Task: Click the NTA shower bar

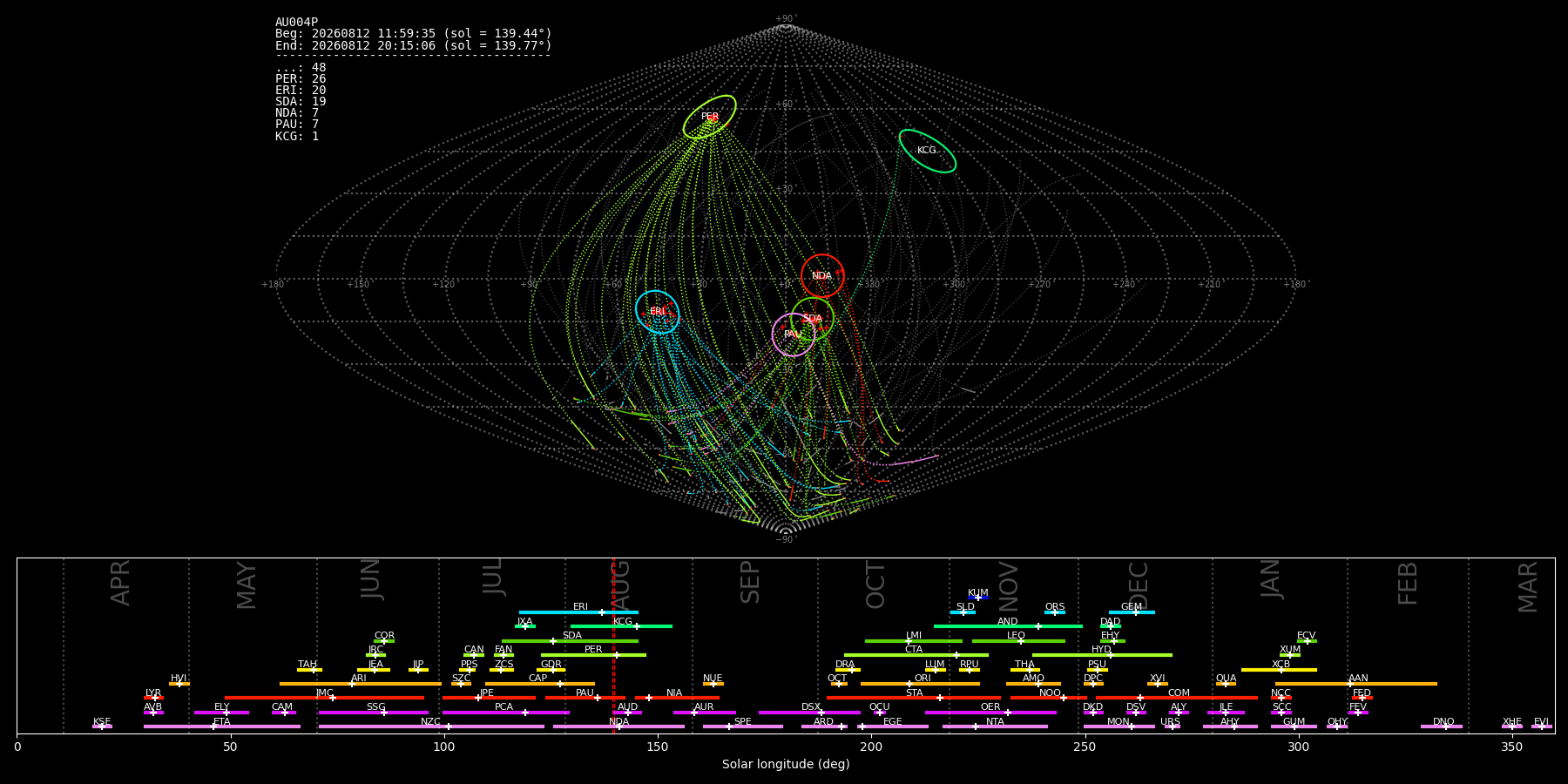Action: 995,727
